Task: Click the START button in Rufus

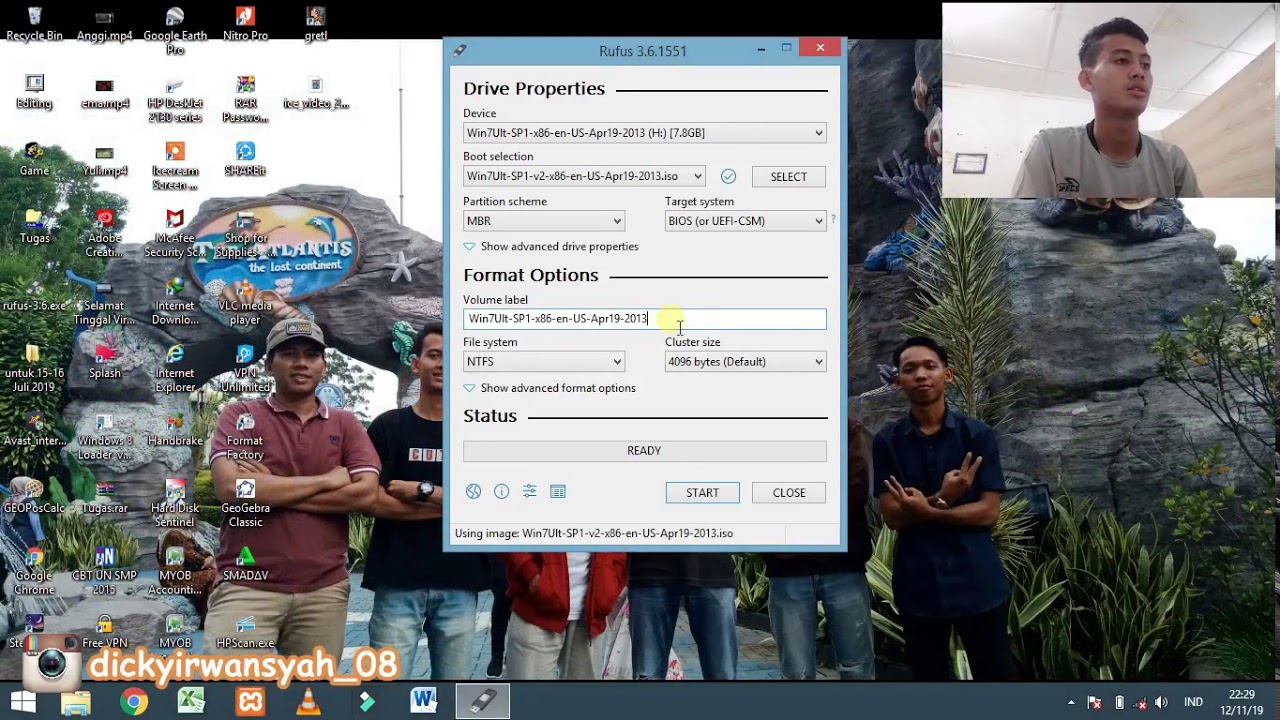Action: (703, 492)
